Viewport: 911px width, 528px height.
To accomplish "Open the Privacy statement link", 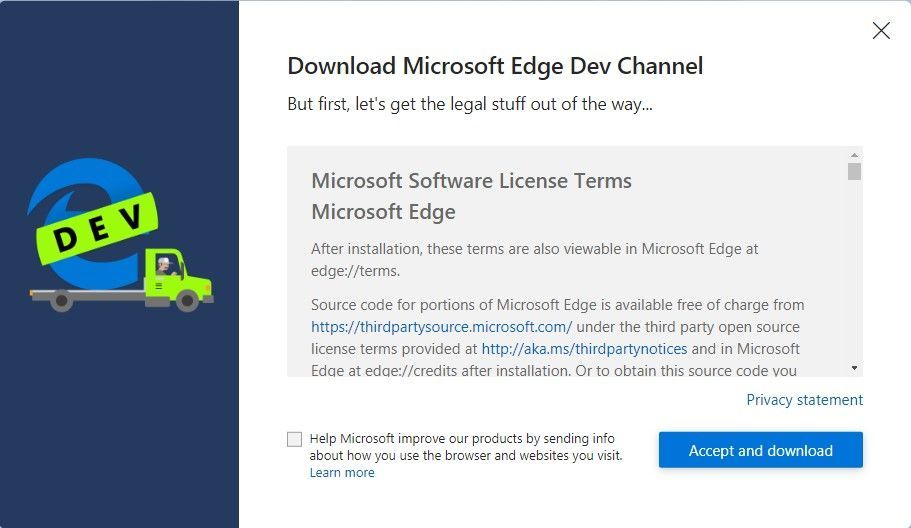I will tap(804, 400).
